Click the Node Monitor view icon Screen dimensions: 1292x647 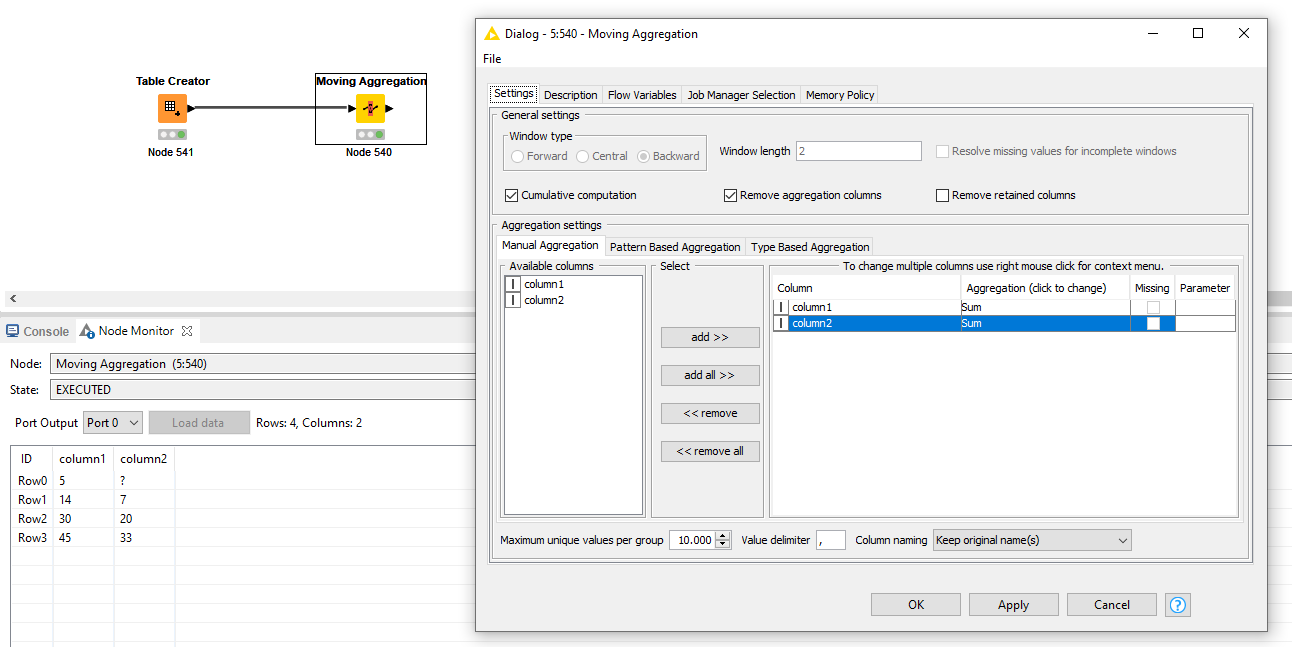[x=85, y=330]
